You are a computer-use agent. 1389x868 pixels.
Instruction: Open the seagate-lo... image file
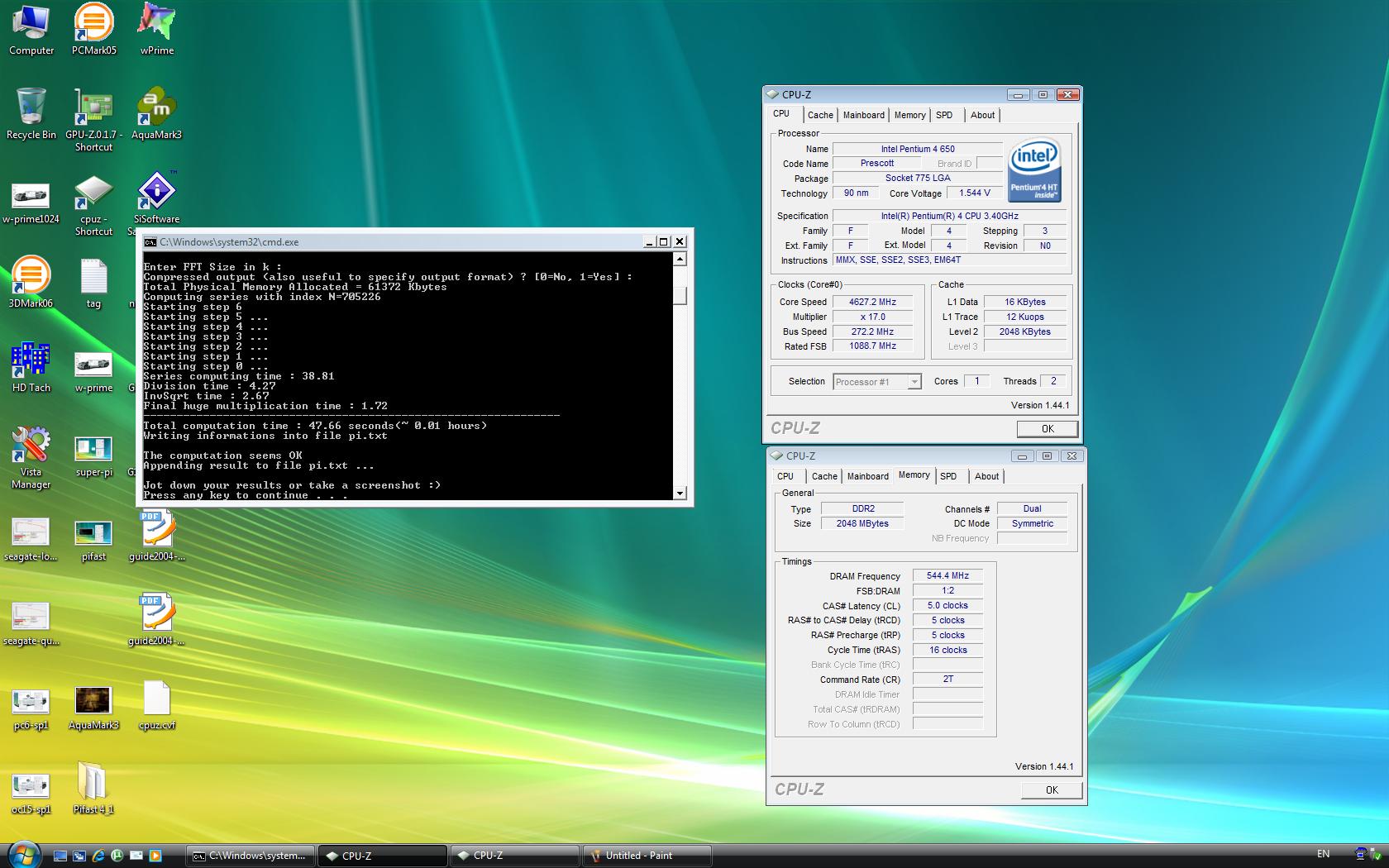31,539
